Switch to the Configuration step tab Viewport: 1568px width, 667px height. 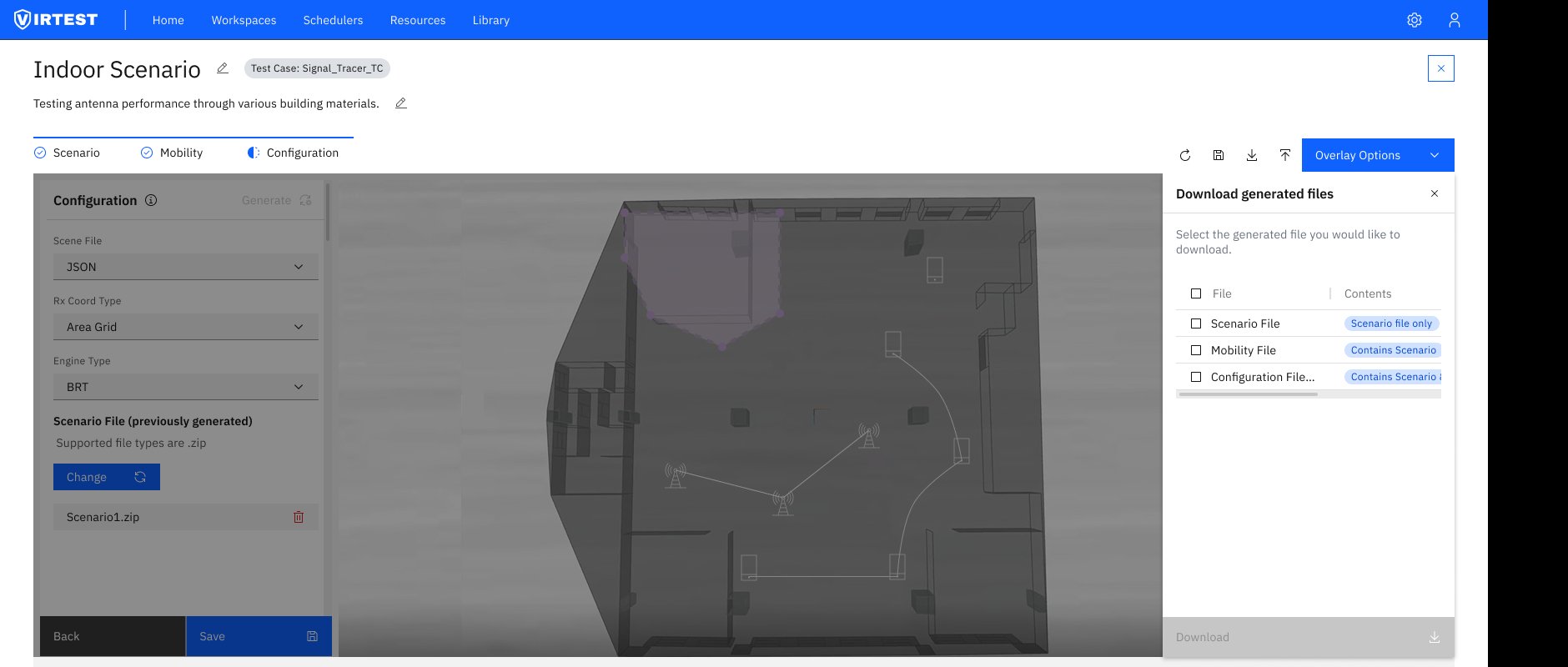pyautogui.click(x=293, y=153)
